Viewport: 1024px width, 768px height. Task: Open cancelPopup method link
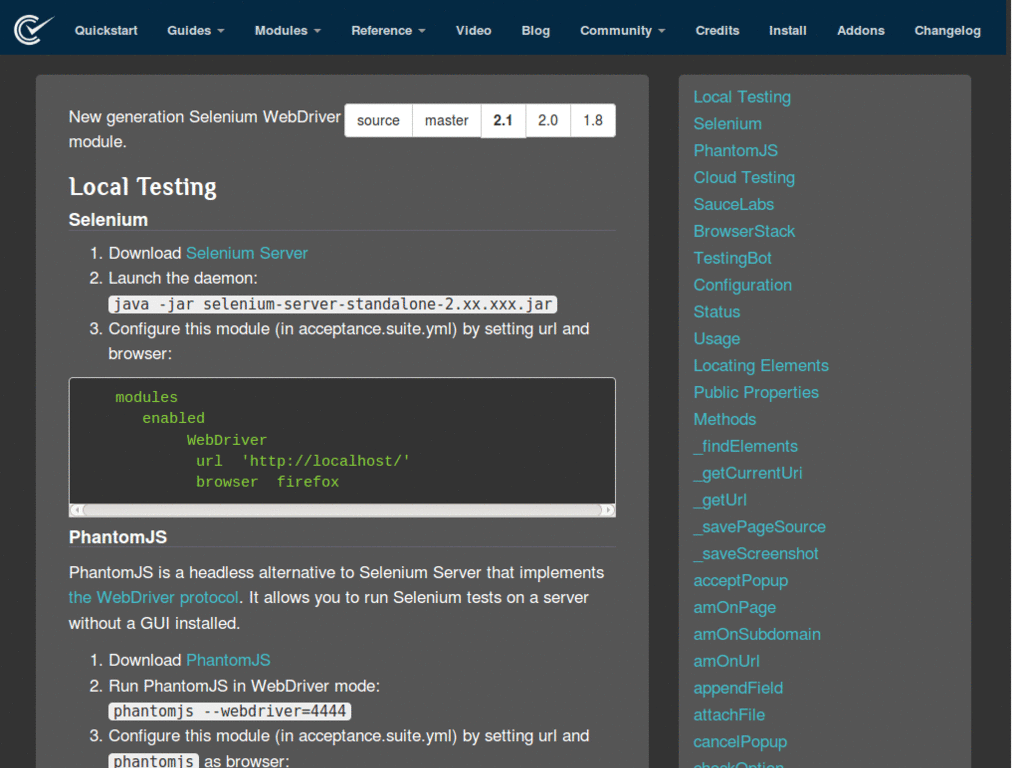pyautogui.click(x=740, y=742)
